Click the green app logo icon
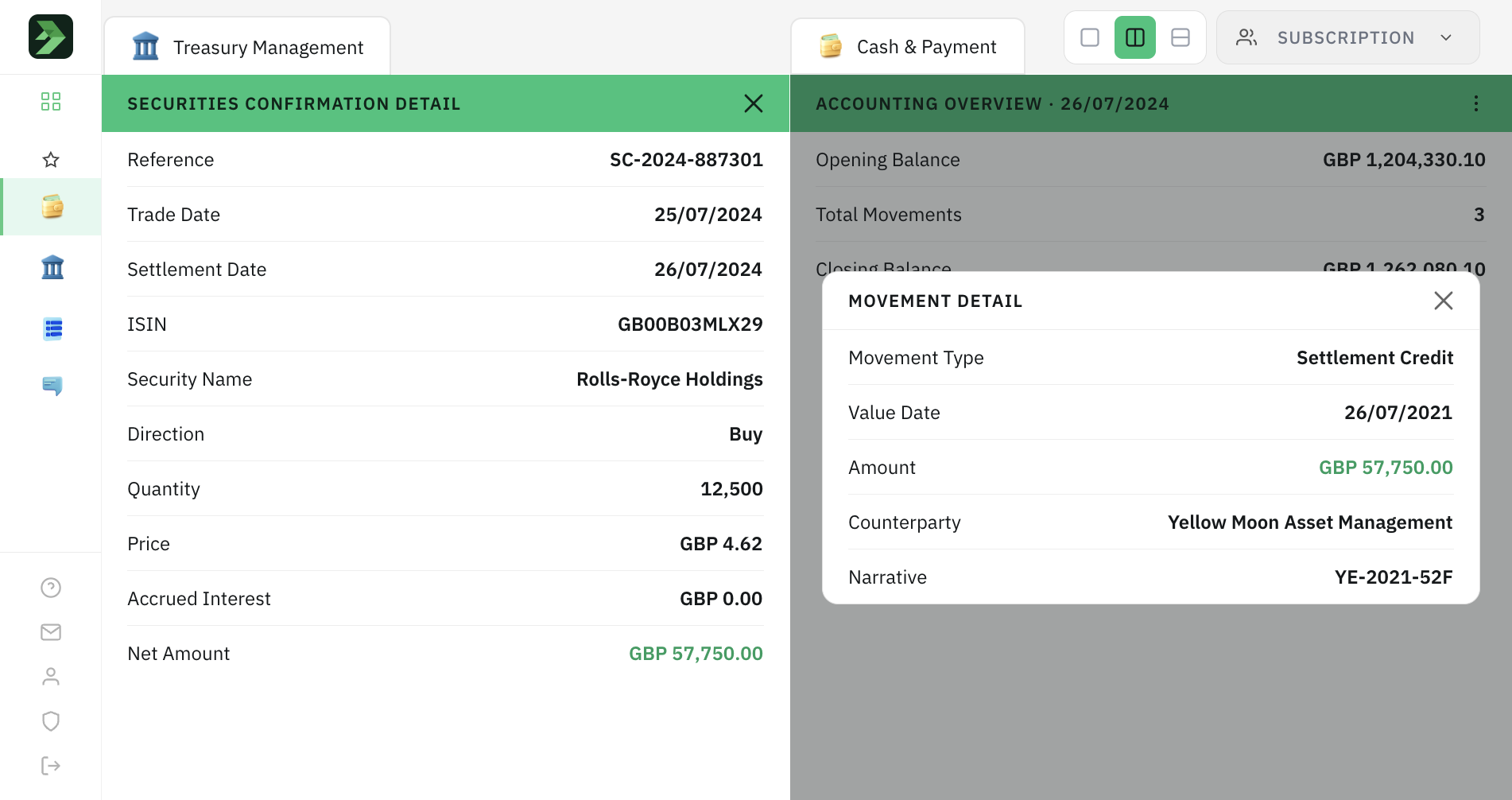 pyautogui.click(x=51, y=37)
